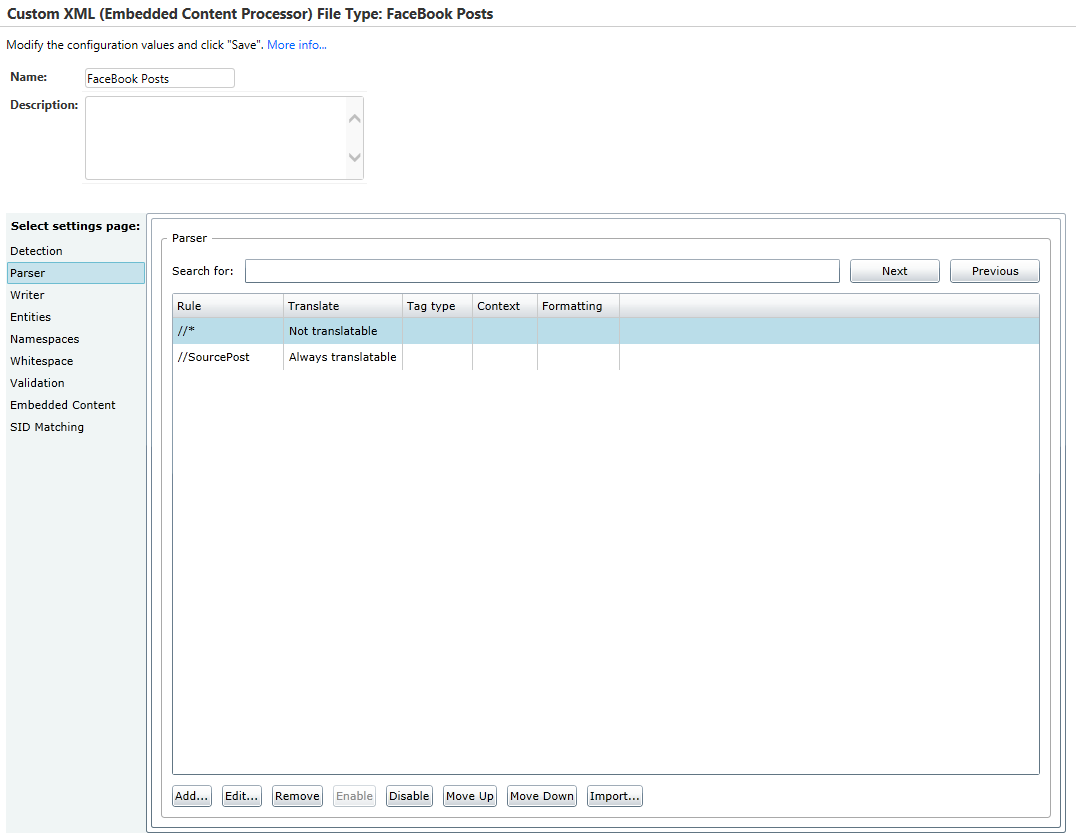Sort by the Formatting column header
Viewport: 1076px width, 839px height.
pyautogui.click(x=578, y=306)
